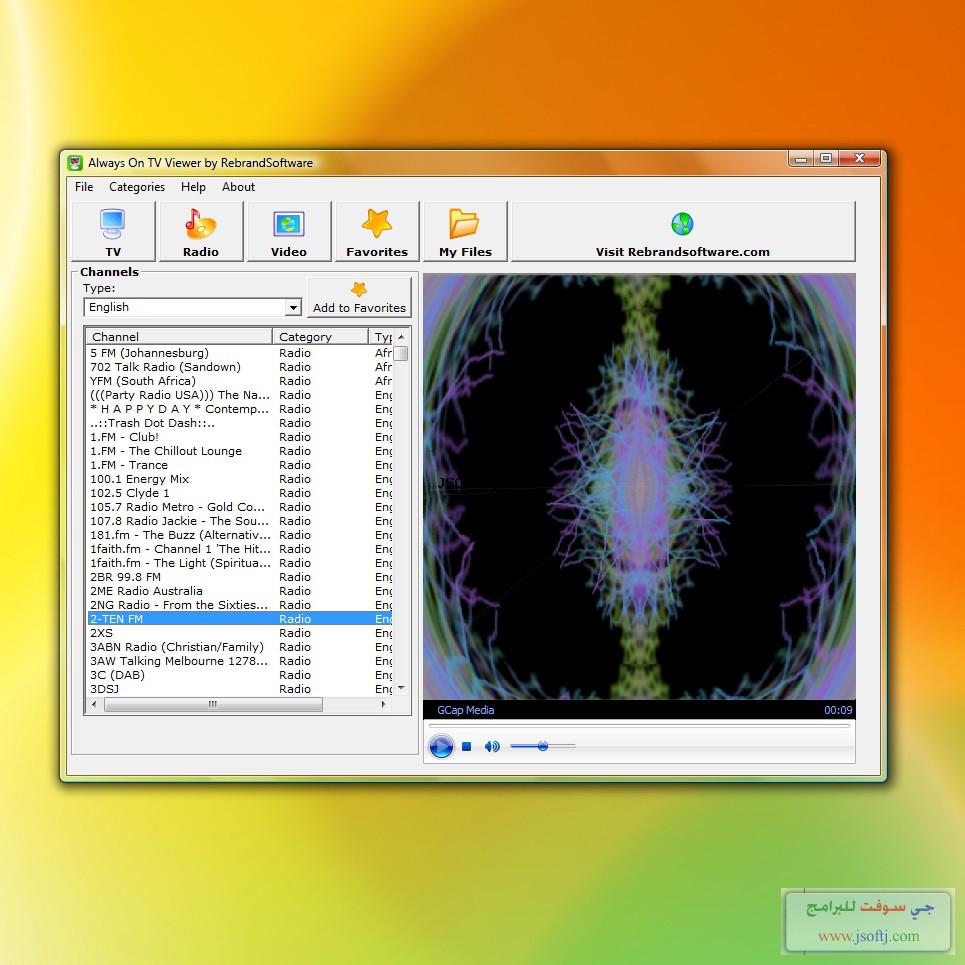Select the channel 3ABN Radio (Christian/Family)
965x965 pixels.
coord(239,647)
